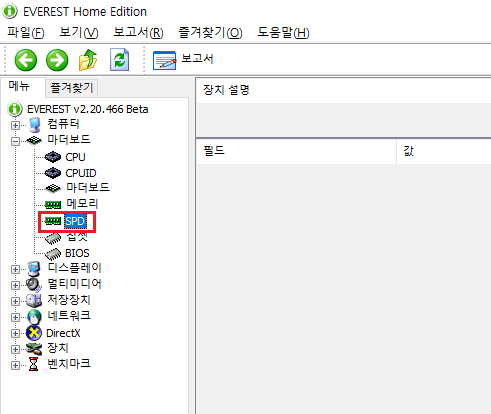Viewport: 491px width, 414px height.
Task: Click the 저장장치 drive icon
Action: click(34, 301)
